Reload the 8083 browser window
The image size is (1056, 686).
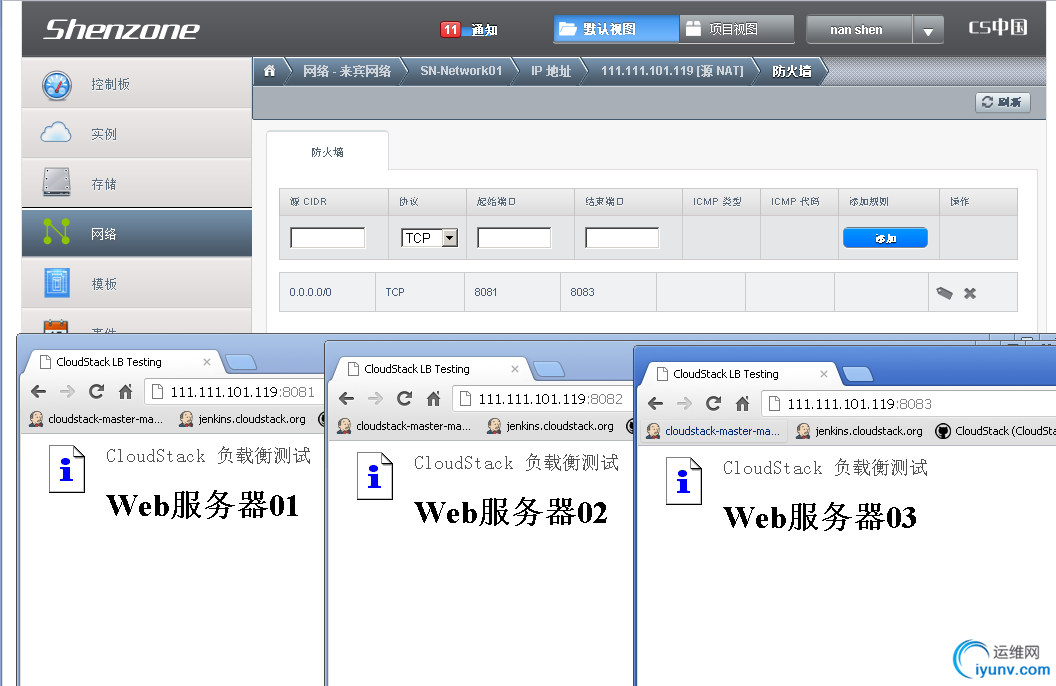click(x=713, y=403)
